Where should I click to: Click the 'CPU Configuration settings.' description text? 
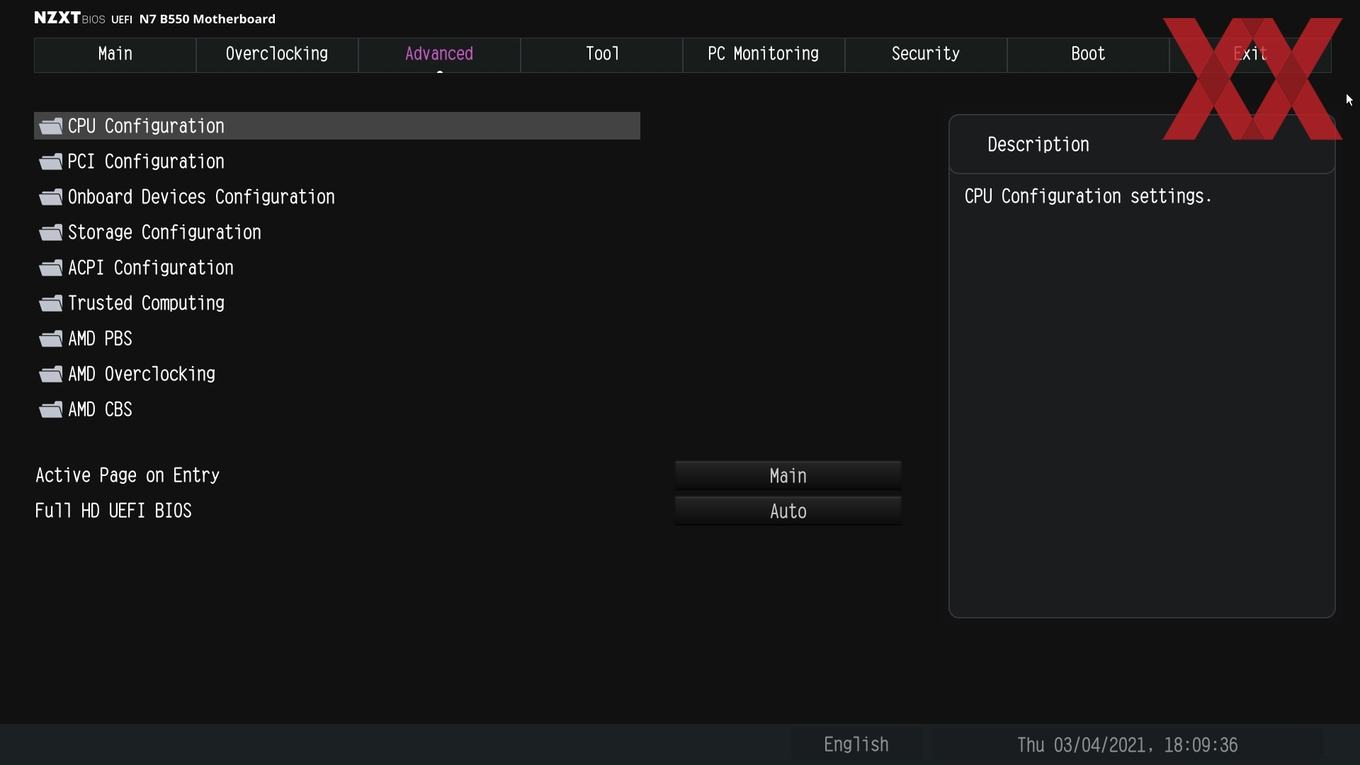(1088, 196)
